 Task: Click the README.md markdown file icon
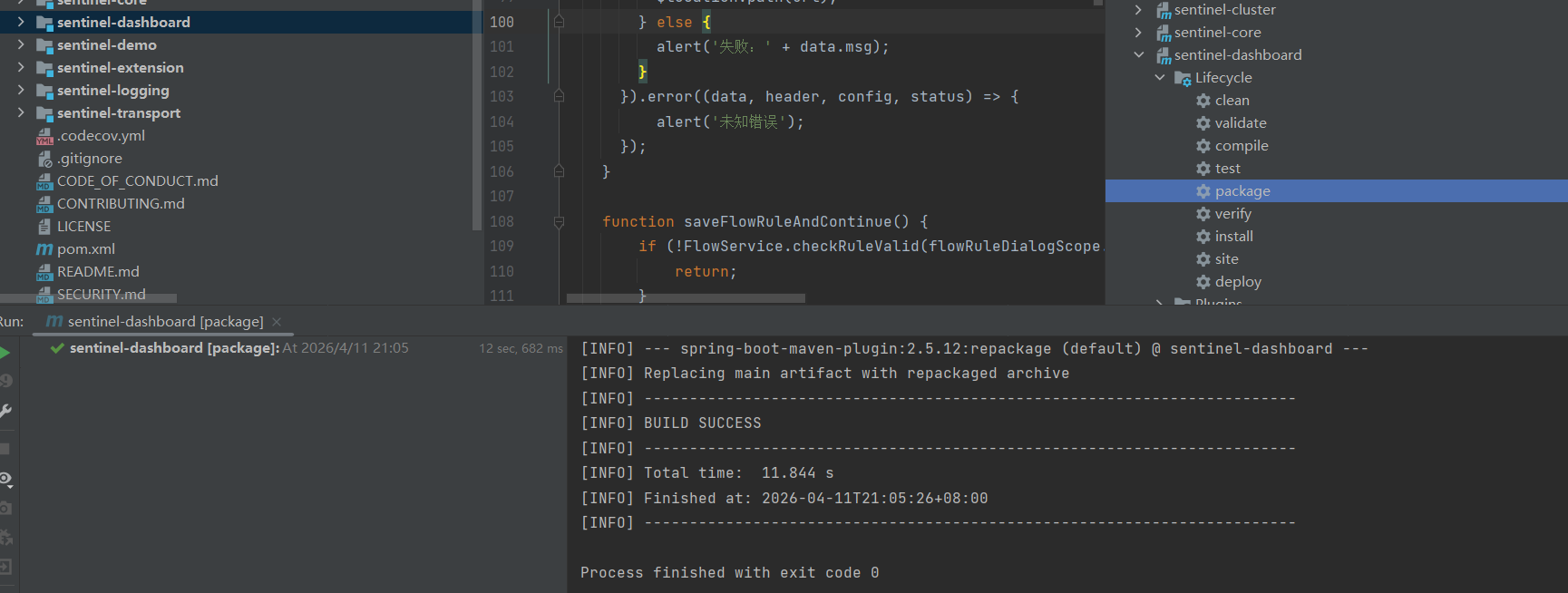pyautogui.click(x=44, y=272)
